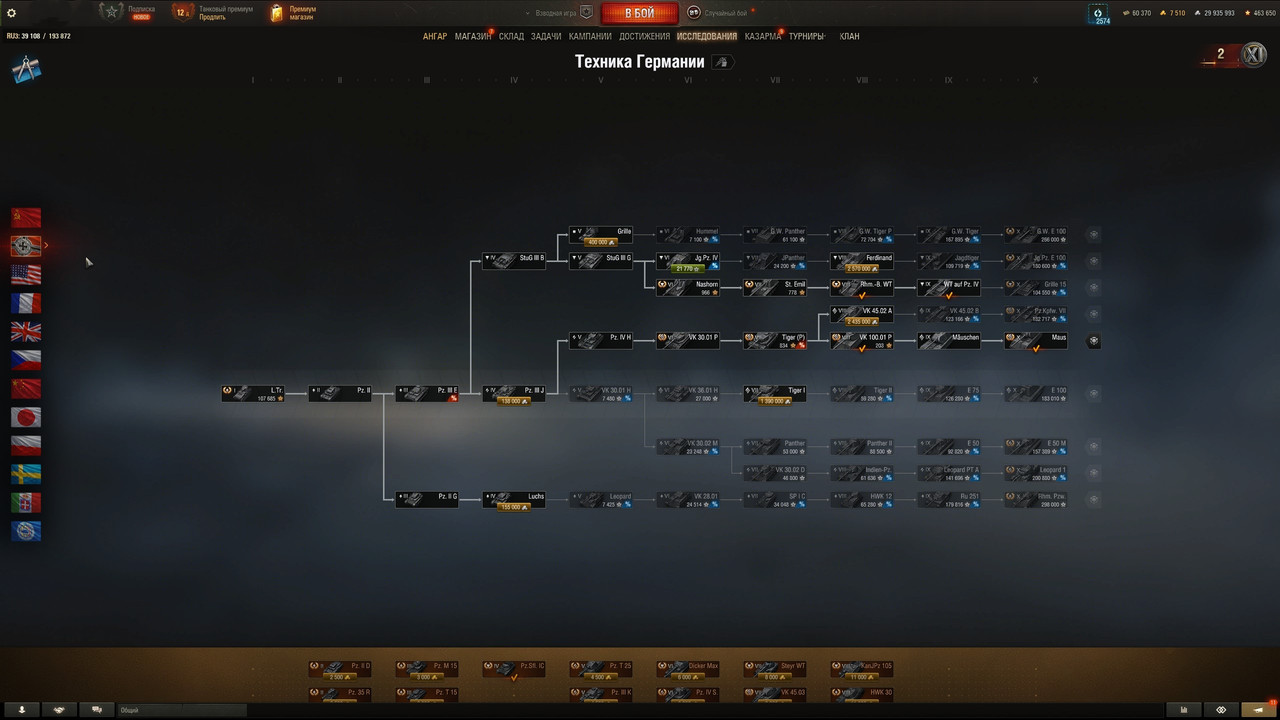Click the 463 650 free experience balance
This screenshot has width=1280, height=720.
point(1260,13)
